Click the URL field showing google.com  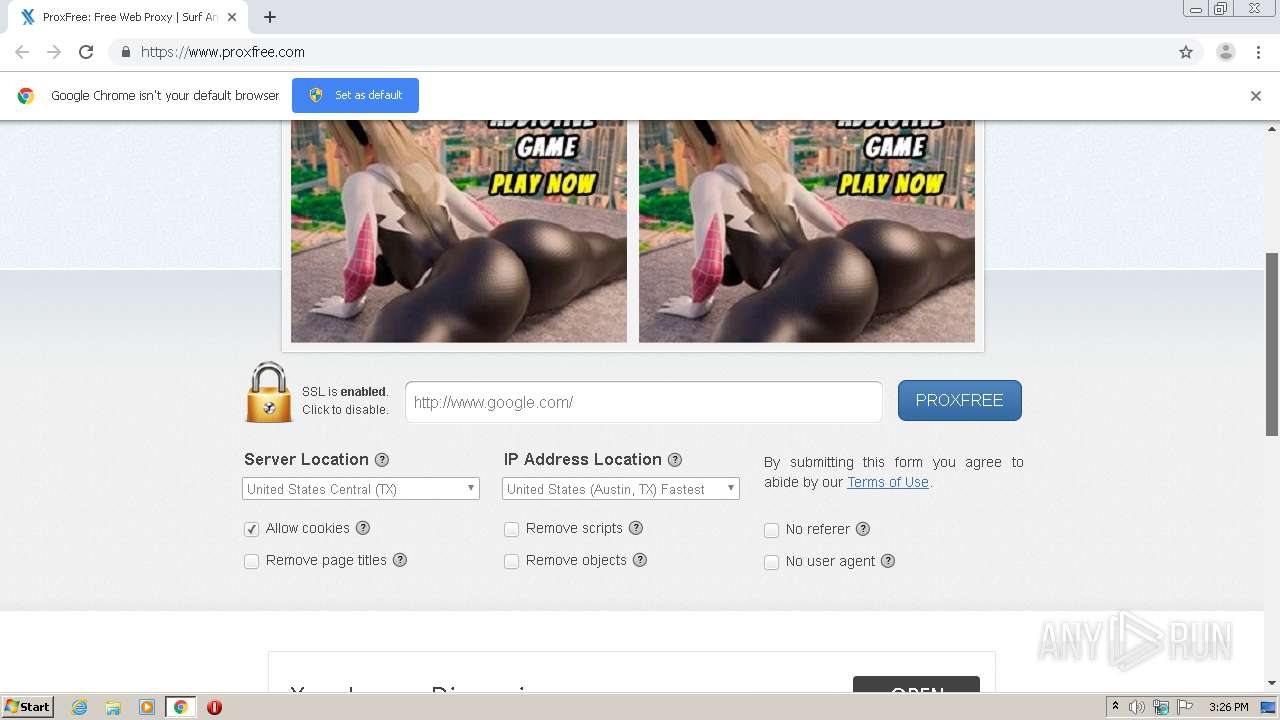(644, 402)
